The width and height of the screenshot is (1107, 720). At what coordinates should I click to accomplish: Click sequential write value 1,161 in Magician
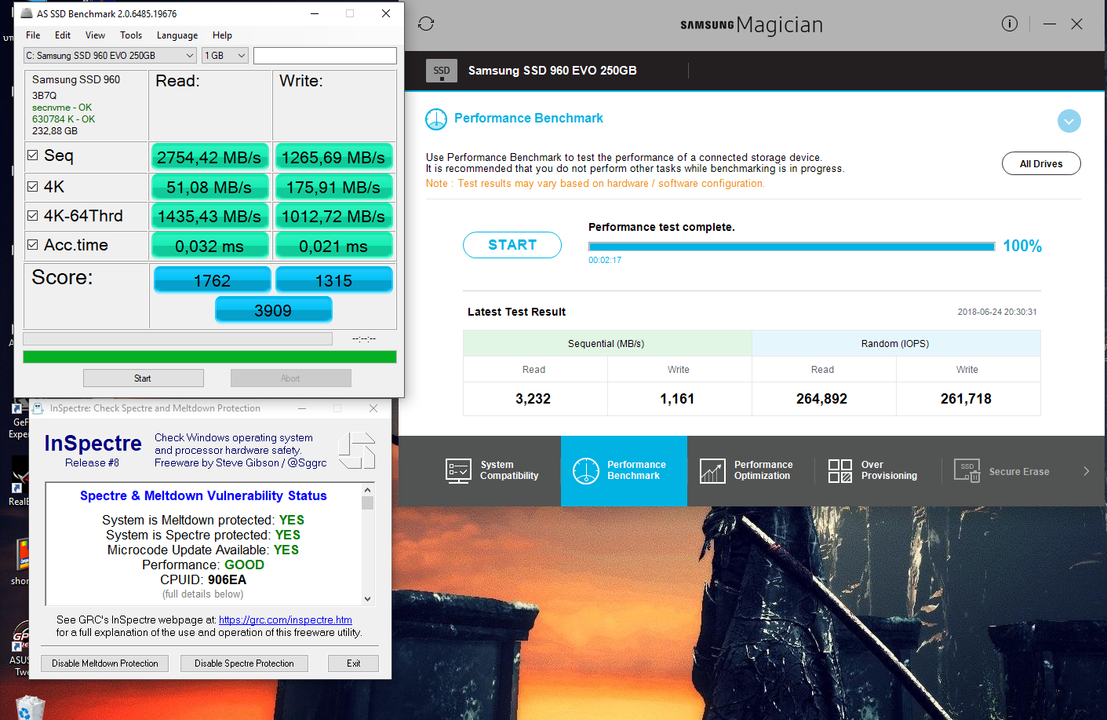pyautogui.click(x=677, y=399)
